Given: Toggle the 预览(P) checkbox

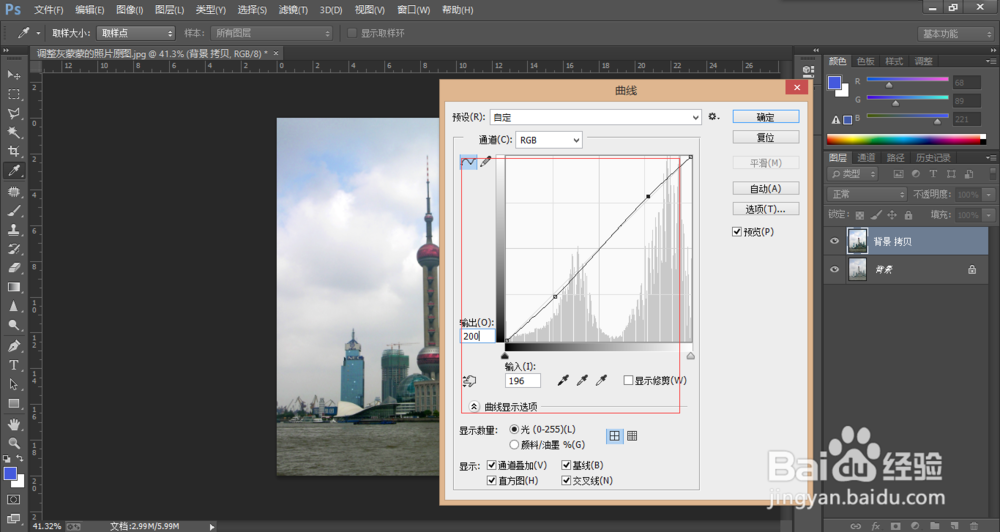Looking at the screenshot, I should pos(737,232).
